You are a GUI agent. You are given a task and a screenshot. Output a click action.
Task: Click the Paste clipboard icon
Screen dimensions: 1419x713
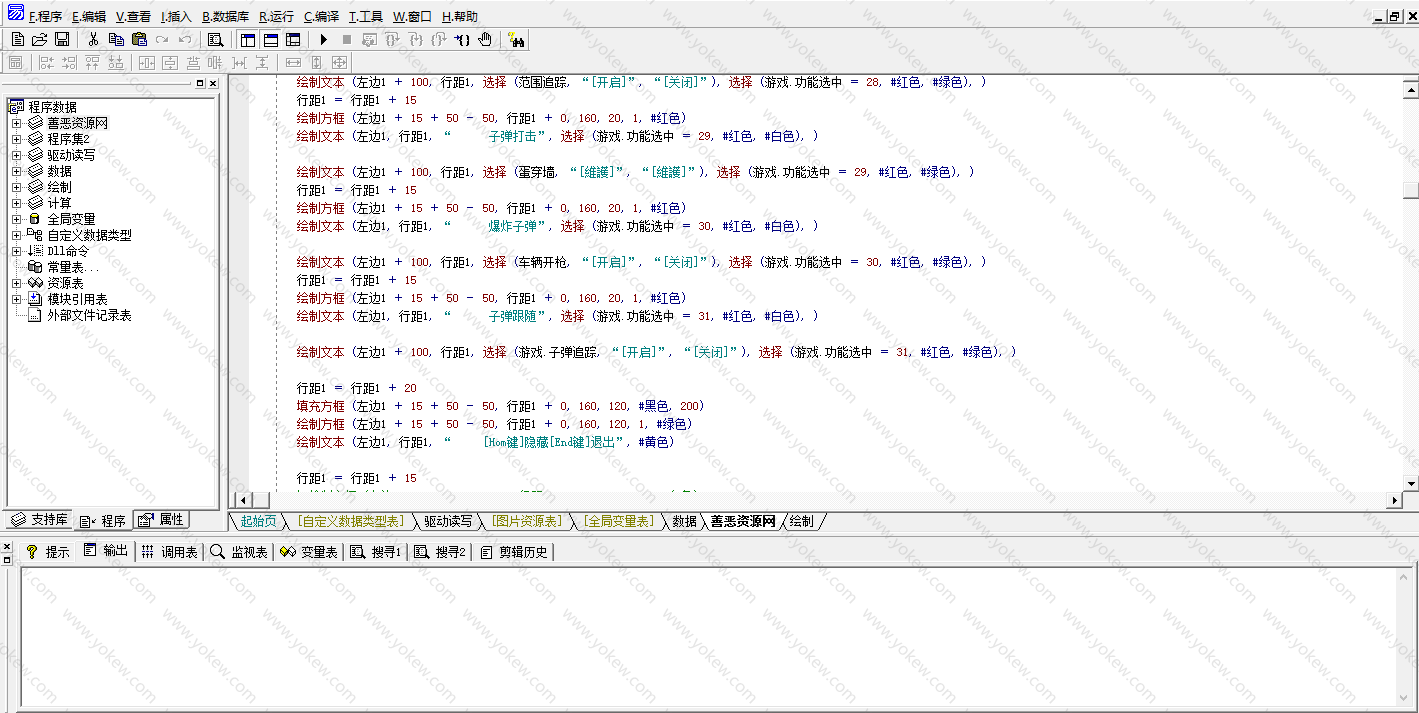139,39
